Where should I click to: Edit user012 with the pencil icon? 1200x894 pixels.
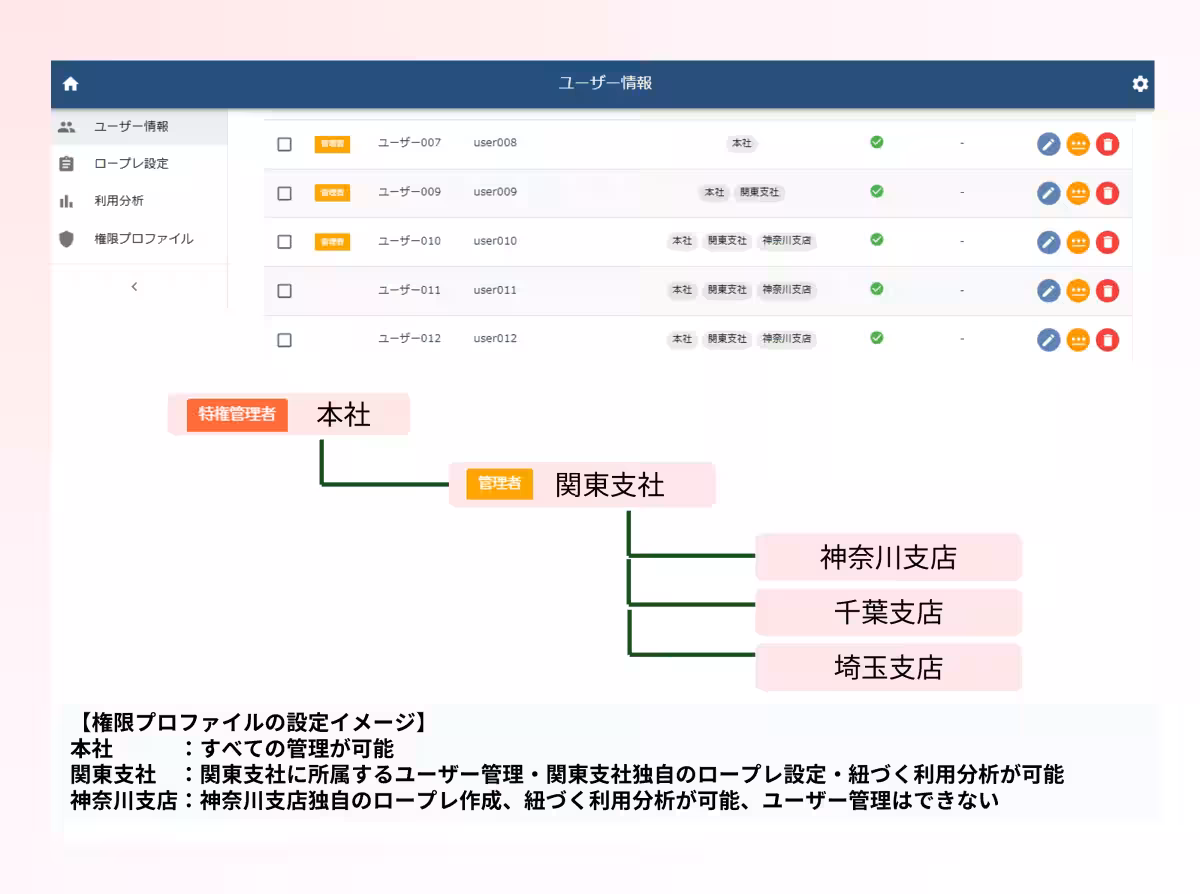1048,340
